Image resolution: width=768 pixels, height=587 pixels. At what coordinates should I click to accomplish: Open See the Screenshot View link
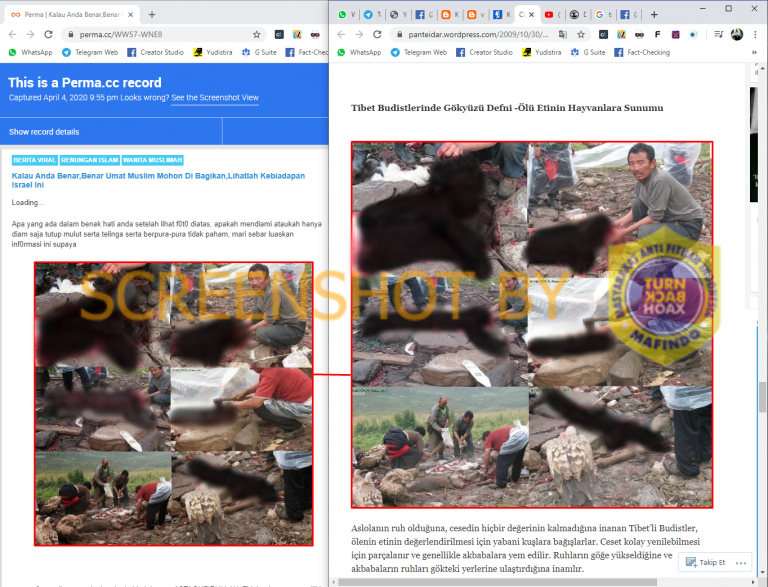click(x=215, y=98)
